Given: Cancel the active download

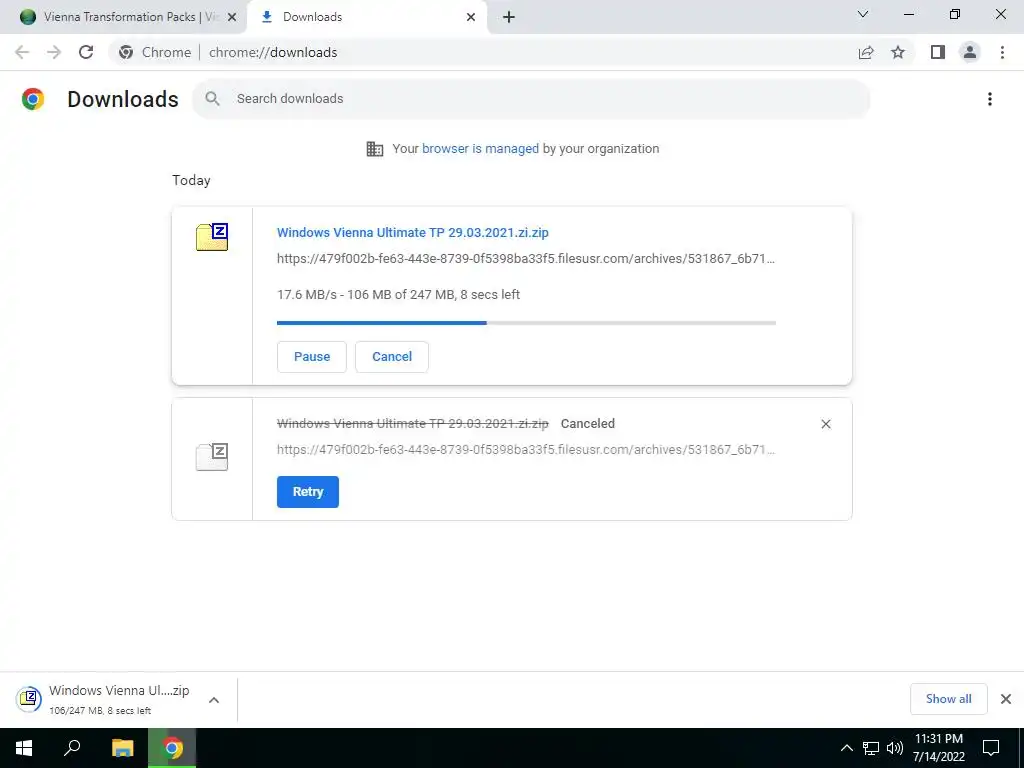Looking at the screenshot, I should click(392, 357).
